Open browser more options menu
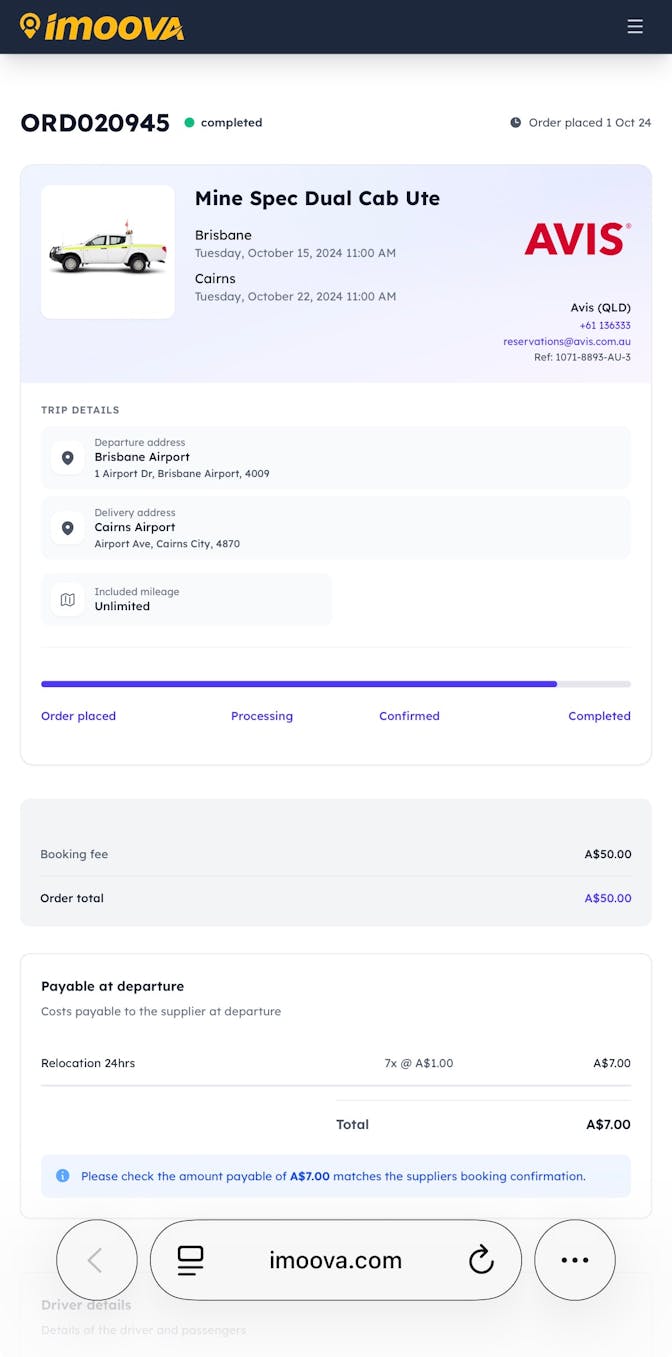Viewport: 672px width, 1357px height. tap(575, 1260)
